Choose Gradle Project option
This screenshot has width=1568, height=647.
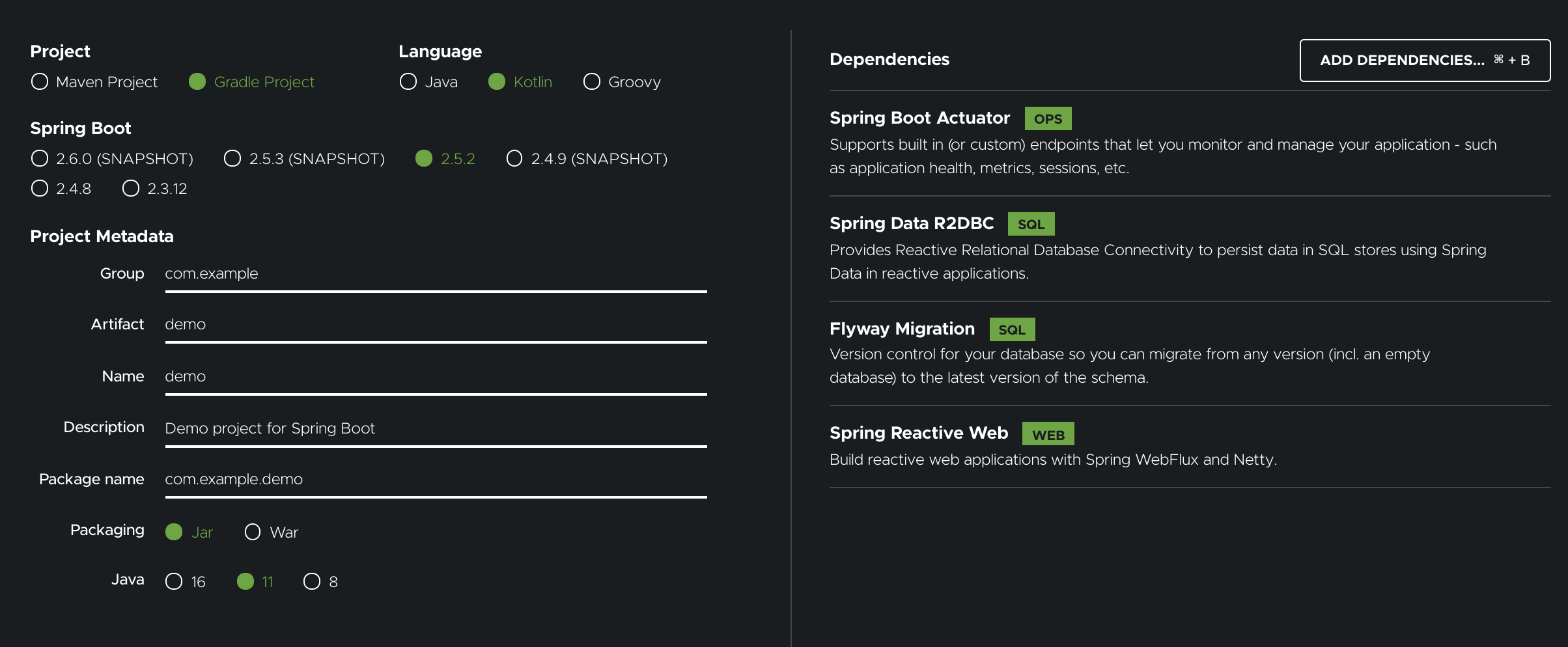pyautogui.click(x=197, y=82)
